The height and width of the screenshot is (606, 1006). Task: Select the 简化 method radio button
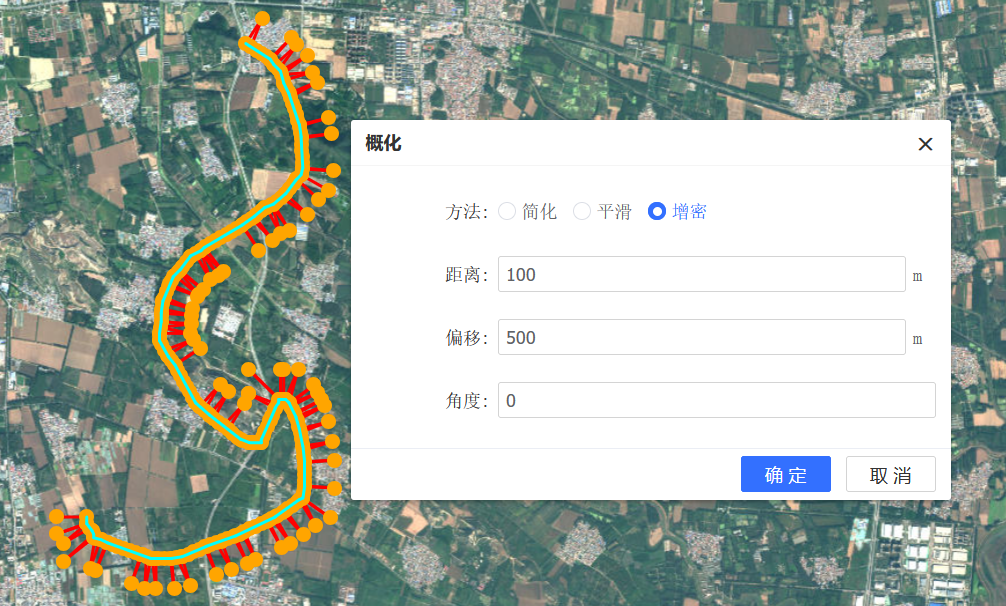point(507,211)
